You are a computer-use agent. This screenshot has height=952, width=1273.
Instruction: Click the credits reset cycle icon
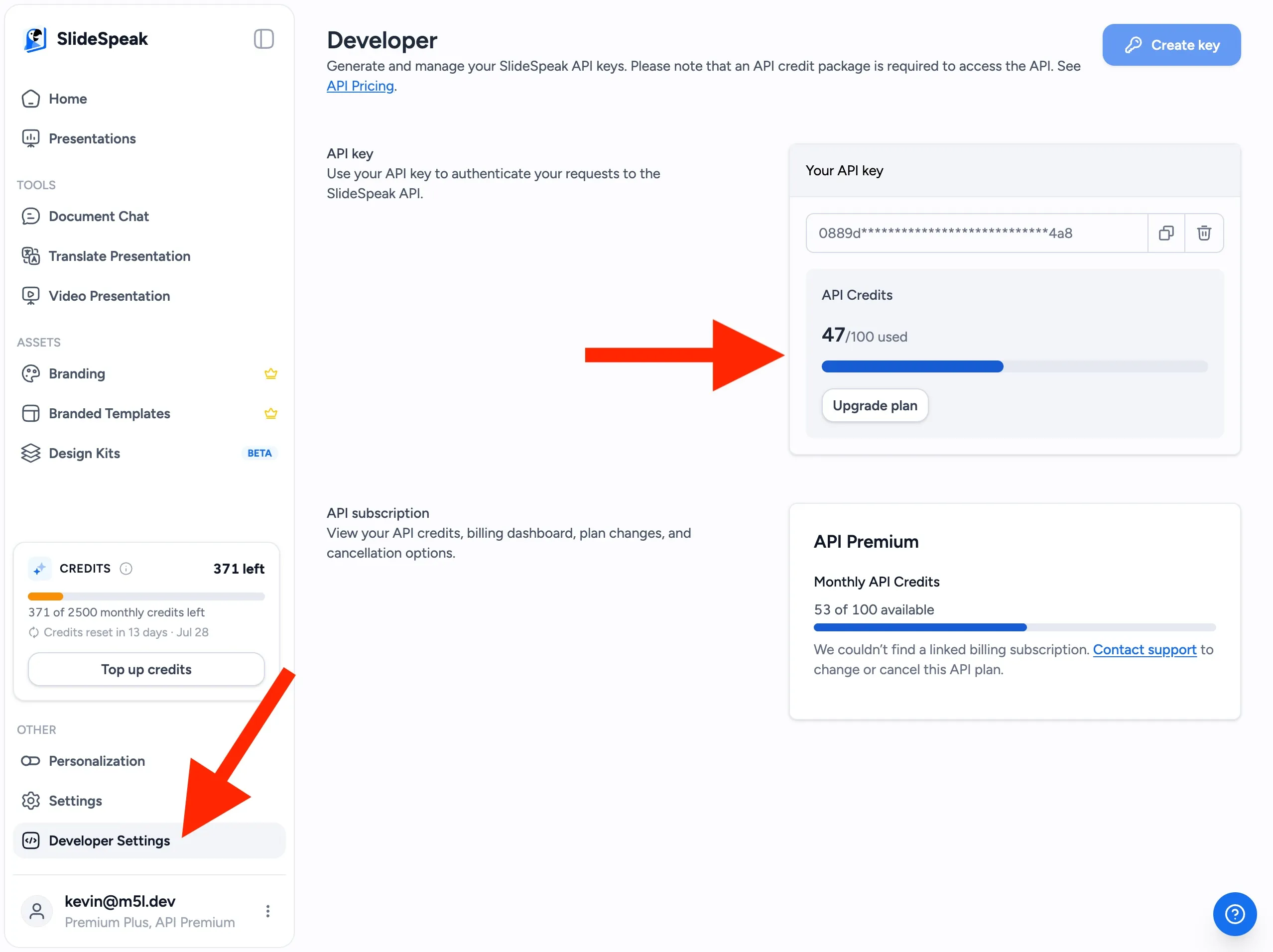coord(33,632)
